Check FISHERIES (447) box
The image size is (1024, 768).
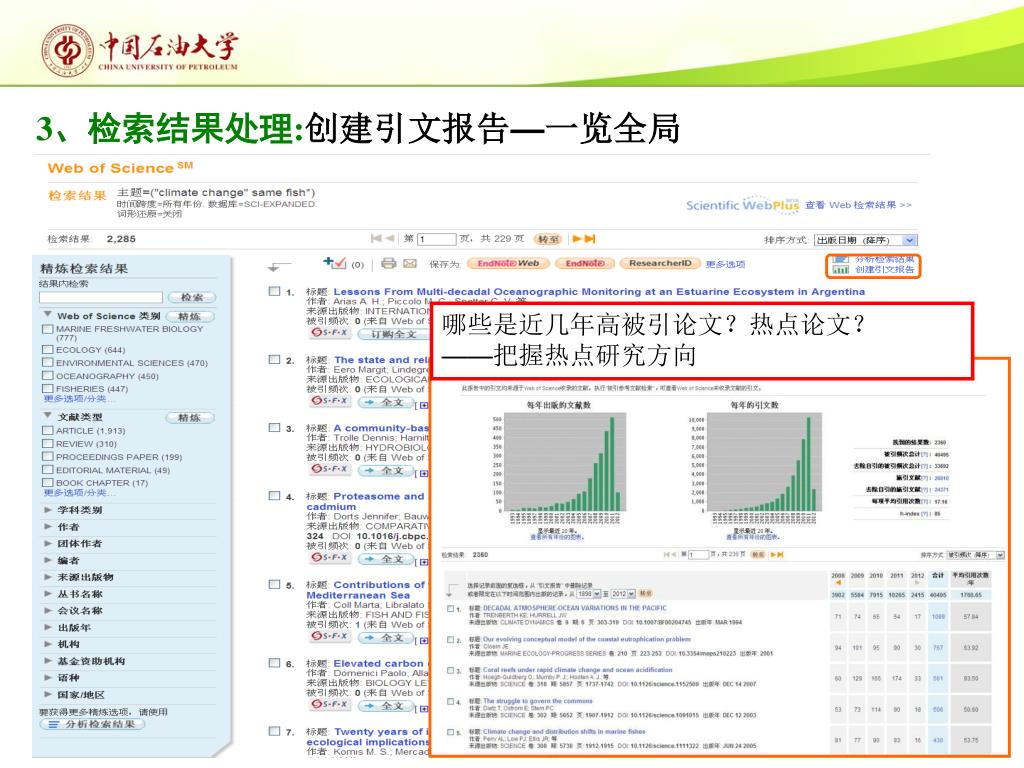pos(47,389)
